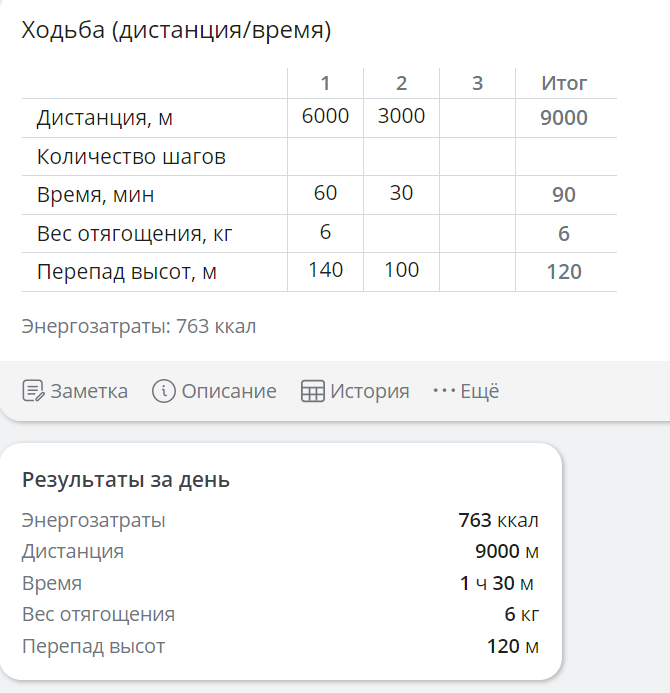Select empty distance cell in set 3

477,118
